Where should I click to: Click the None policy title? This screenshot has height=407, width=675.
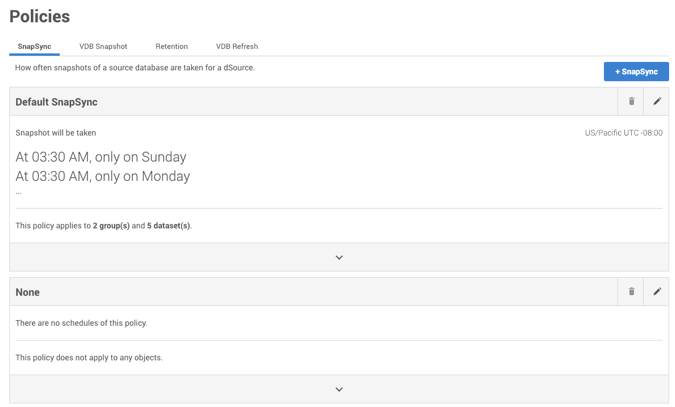point(28,292)
